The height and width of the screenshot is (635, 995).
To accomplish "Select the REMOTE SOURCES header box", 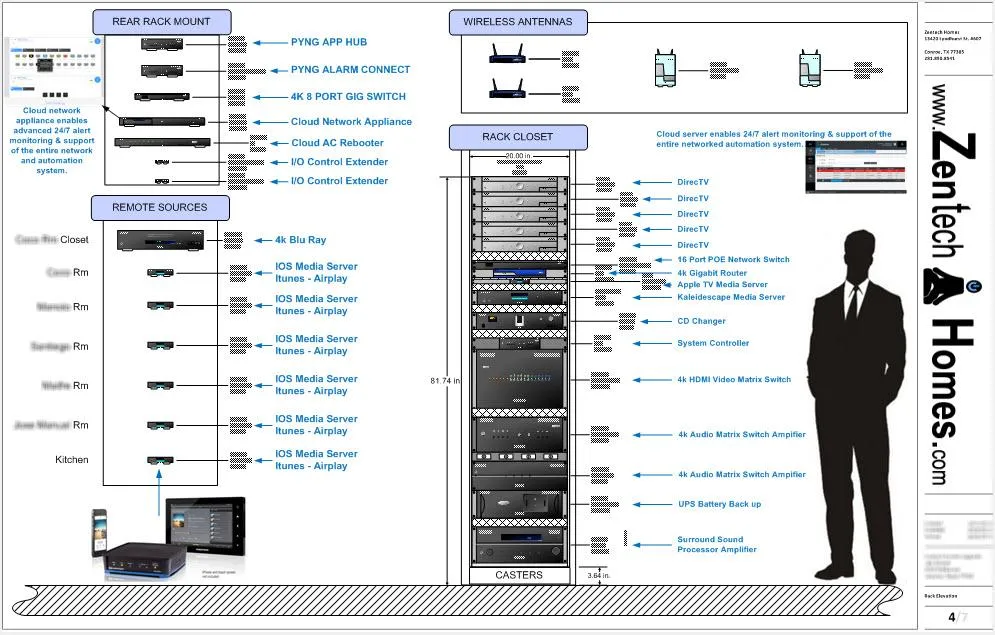I will [x=160, y=207].
